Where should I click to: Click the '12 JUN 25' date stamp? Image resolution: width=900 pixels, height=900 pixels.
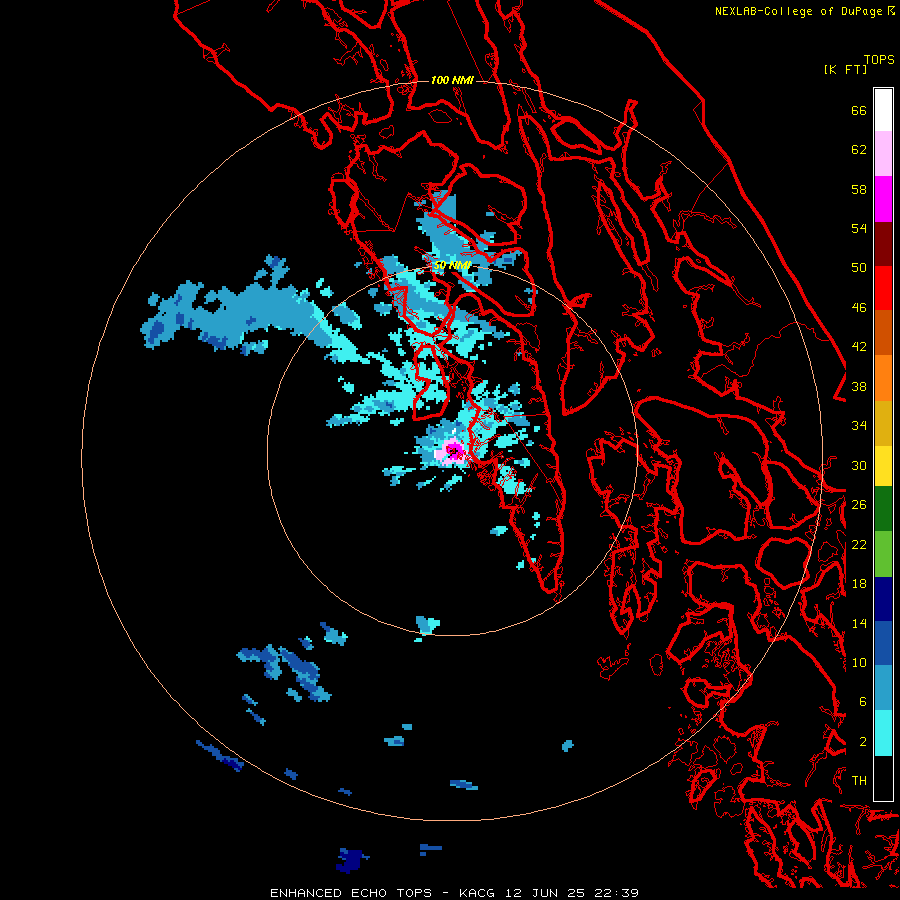pos(545,893)
